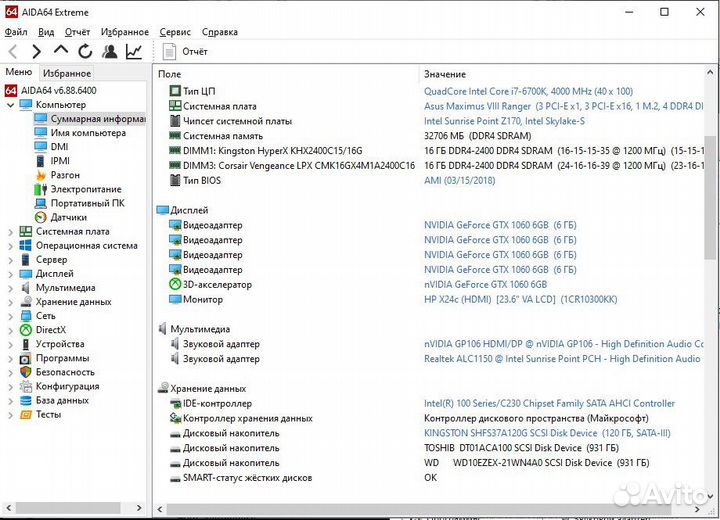Expand the Операционная система tree node
Image resolution: width=720 pixels, height=520 pixels.
[x=11, y=246]
